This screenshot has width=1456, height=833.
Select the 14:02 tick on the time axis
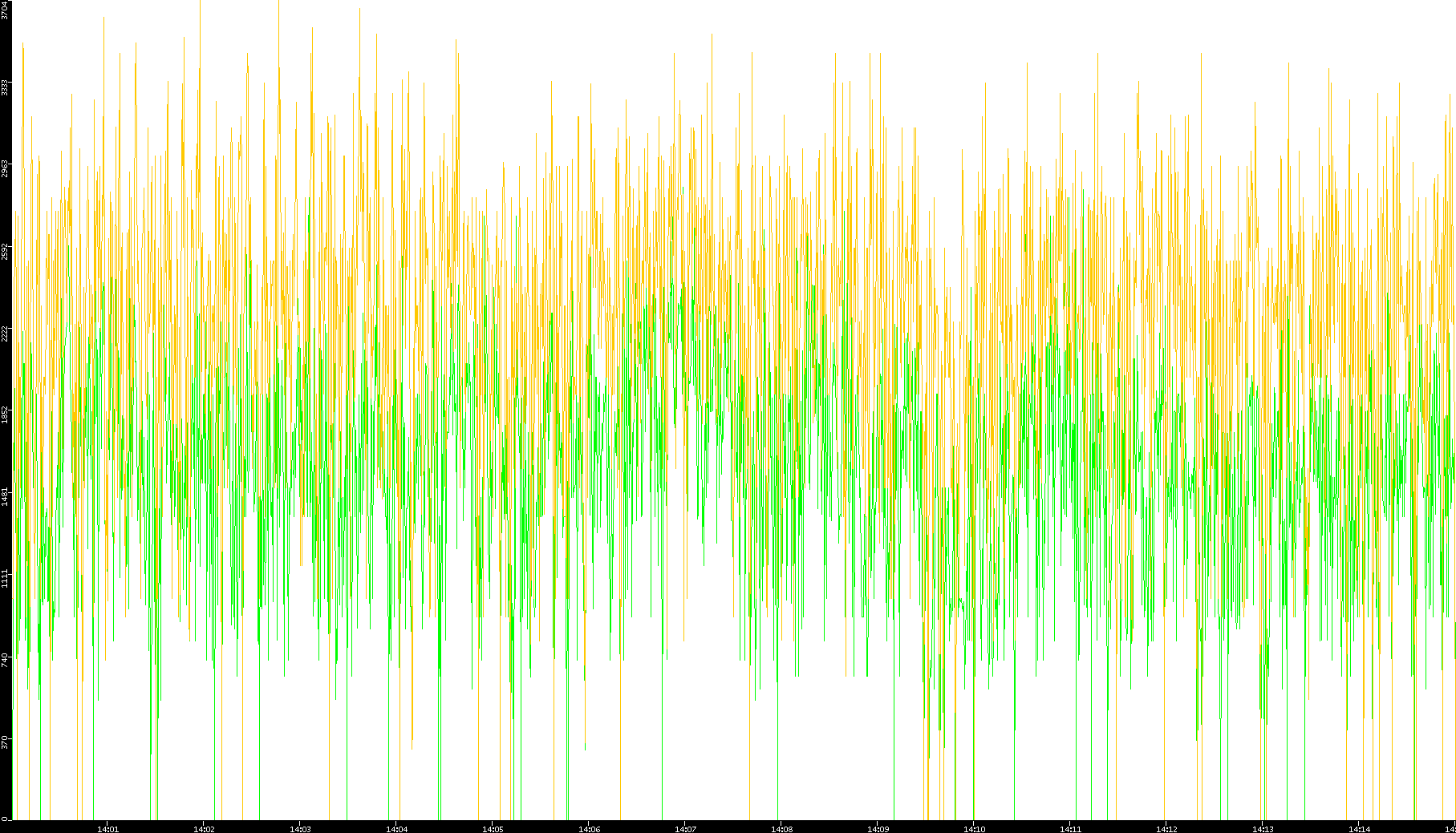coord(204,828)
